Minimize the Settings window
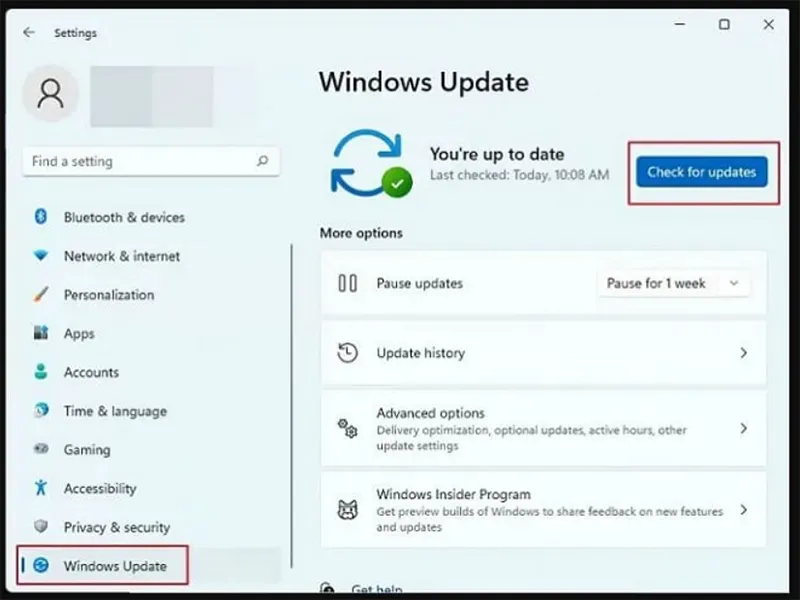Viewport: 800px width, 600px height. [680, 24]
